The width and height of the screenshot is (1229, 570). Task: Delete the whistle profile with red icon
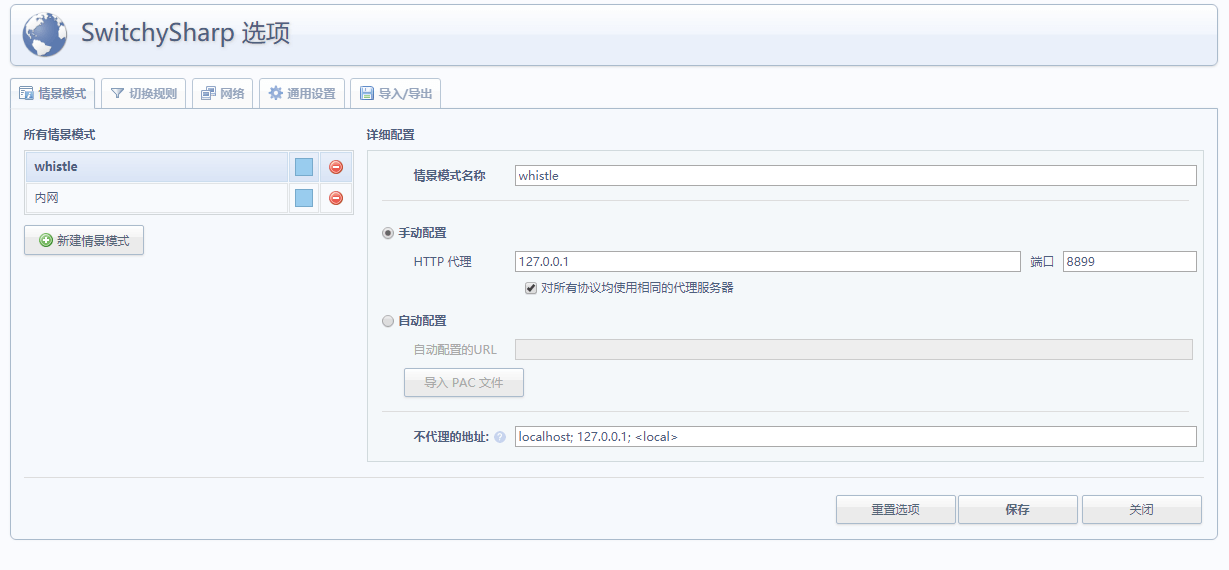pyautogui.click(x=336, y=167)
